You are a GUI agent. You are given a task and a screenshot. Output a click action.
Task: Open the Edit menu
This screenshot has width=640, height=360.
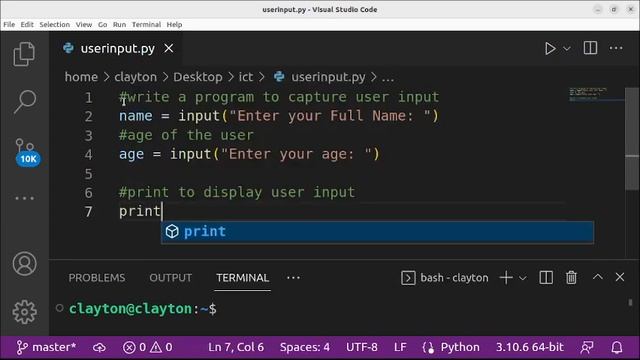coord(27,24)
